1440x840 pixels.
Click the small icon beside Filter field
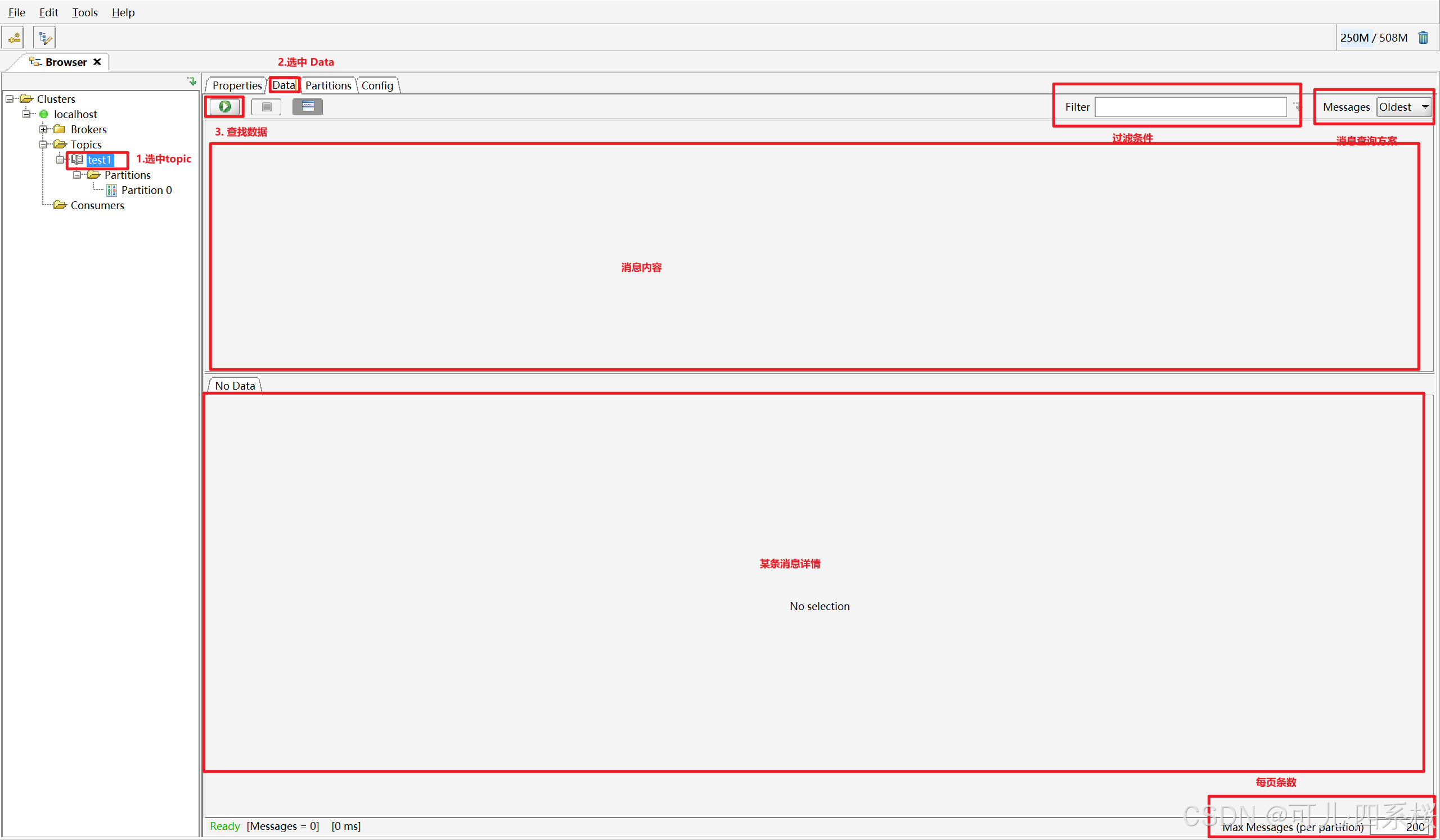coord(1297,106)
